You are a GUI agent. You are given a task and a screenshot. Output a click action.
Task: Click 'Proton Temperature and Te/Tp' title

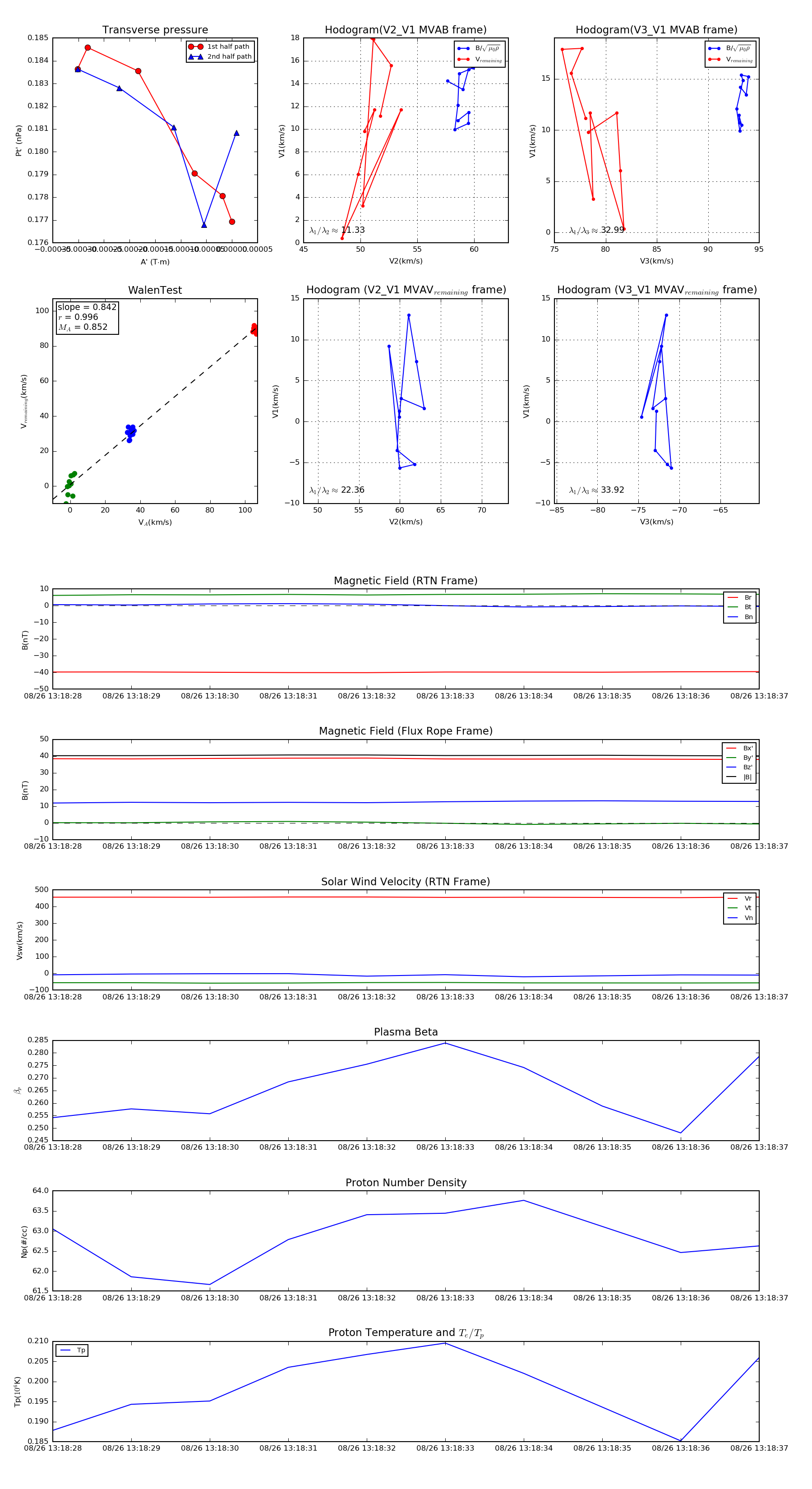(406, 1333)
